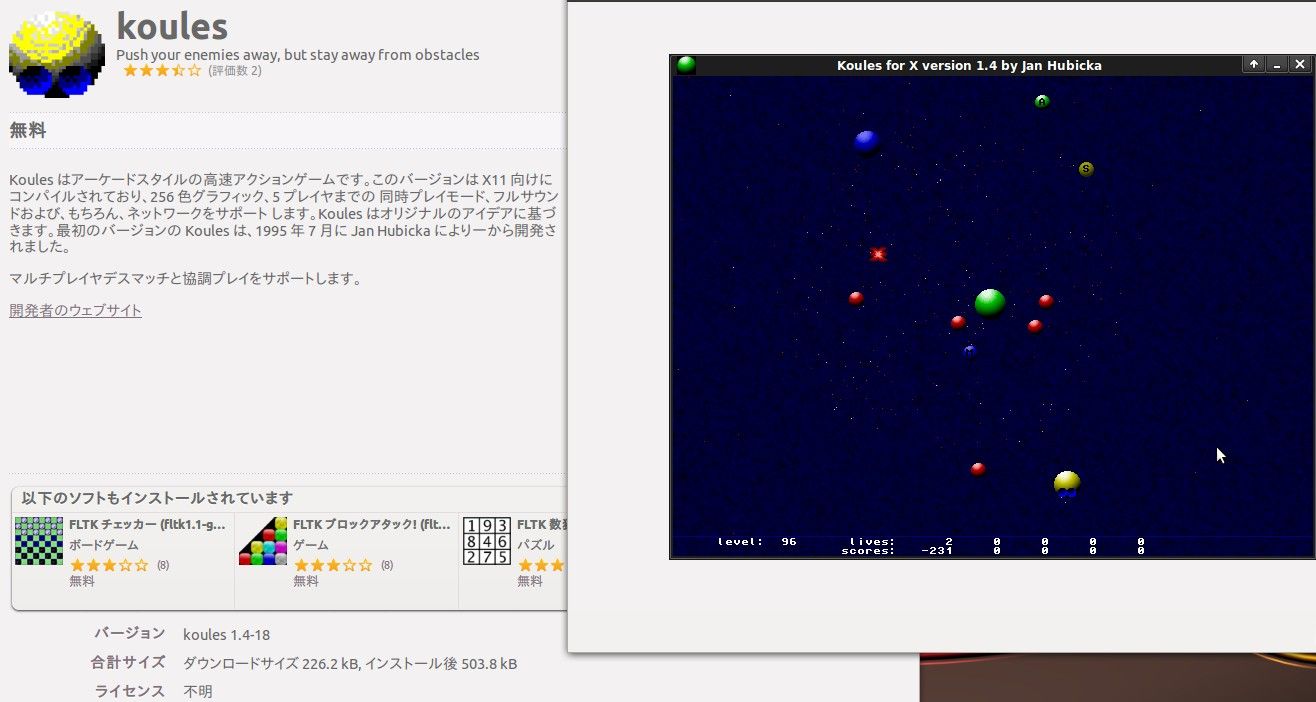This screenshot has height=702, width=1316.
Task: Minimize the Koules game window
Action: (1277, 65)
